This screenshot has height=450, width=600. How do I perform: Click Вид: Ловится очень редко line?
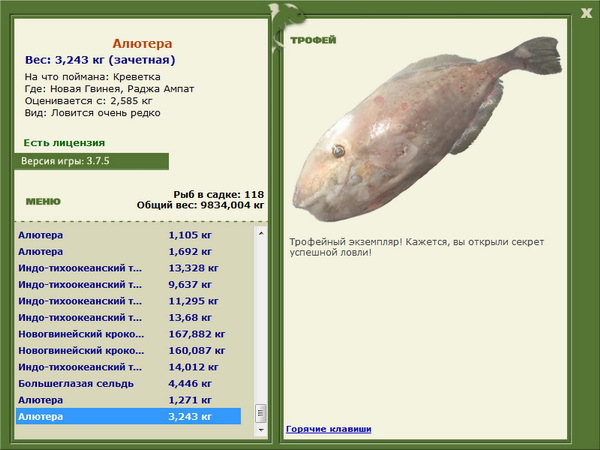pos(93,113)
